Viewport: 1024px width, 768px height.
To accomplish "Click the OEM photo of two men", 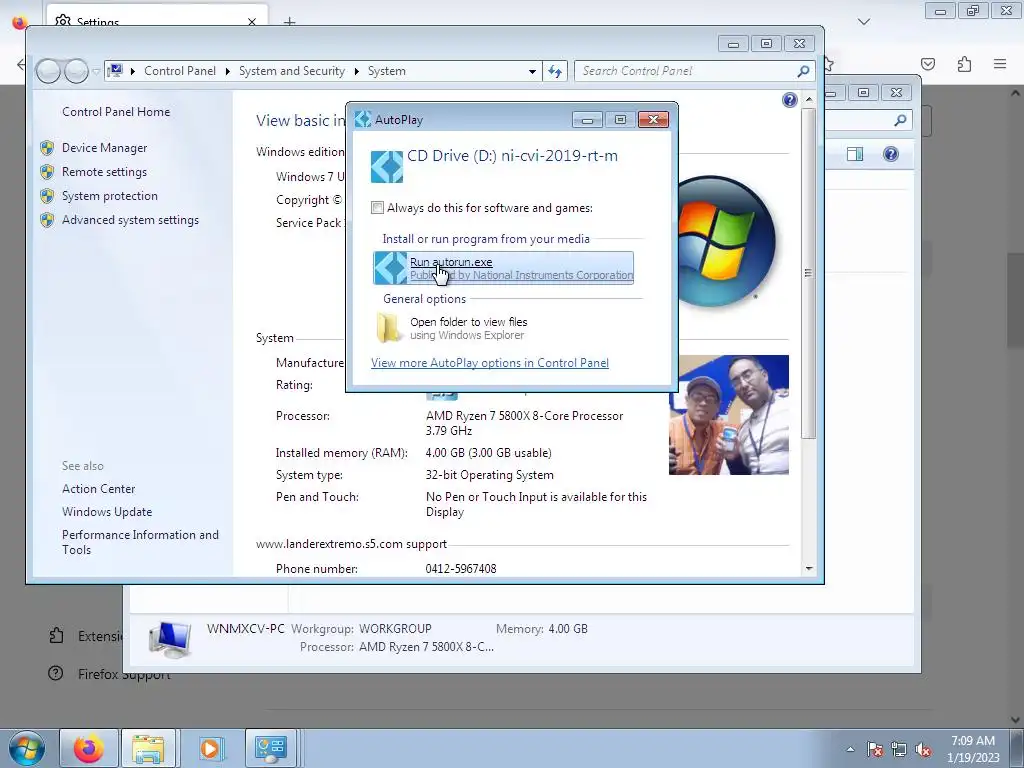I will (729, 415).
